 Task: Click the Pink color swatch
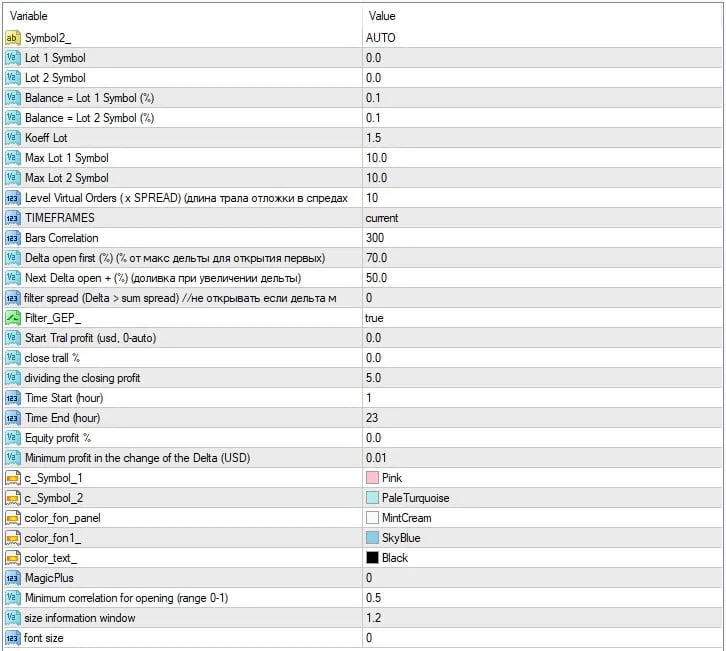point(373,478)
